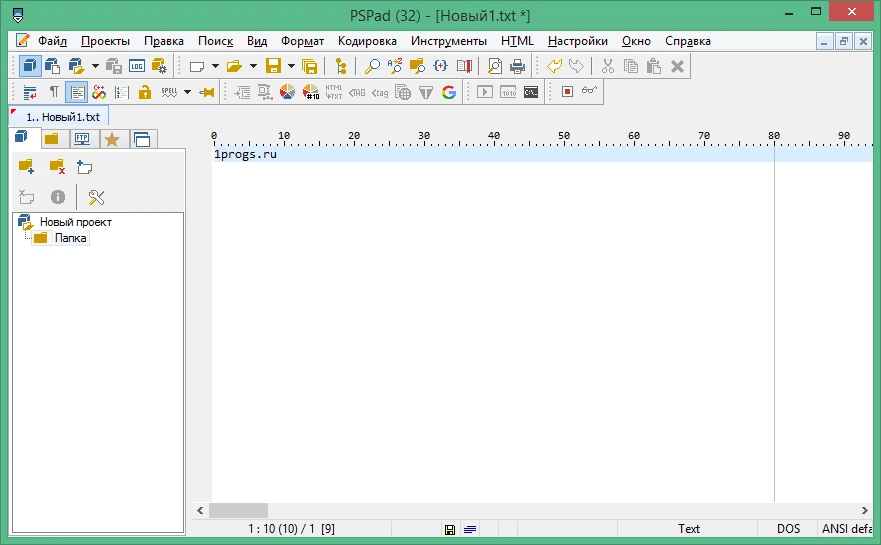Open the Правка menu
The width and height of the screenshot is (881, 545).
(x=164, y=41)
